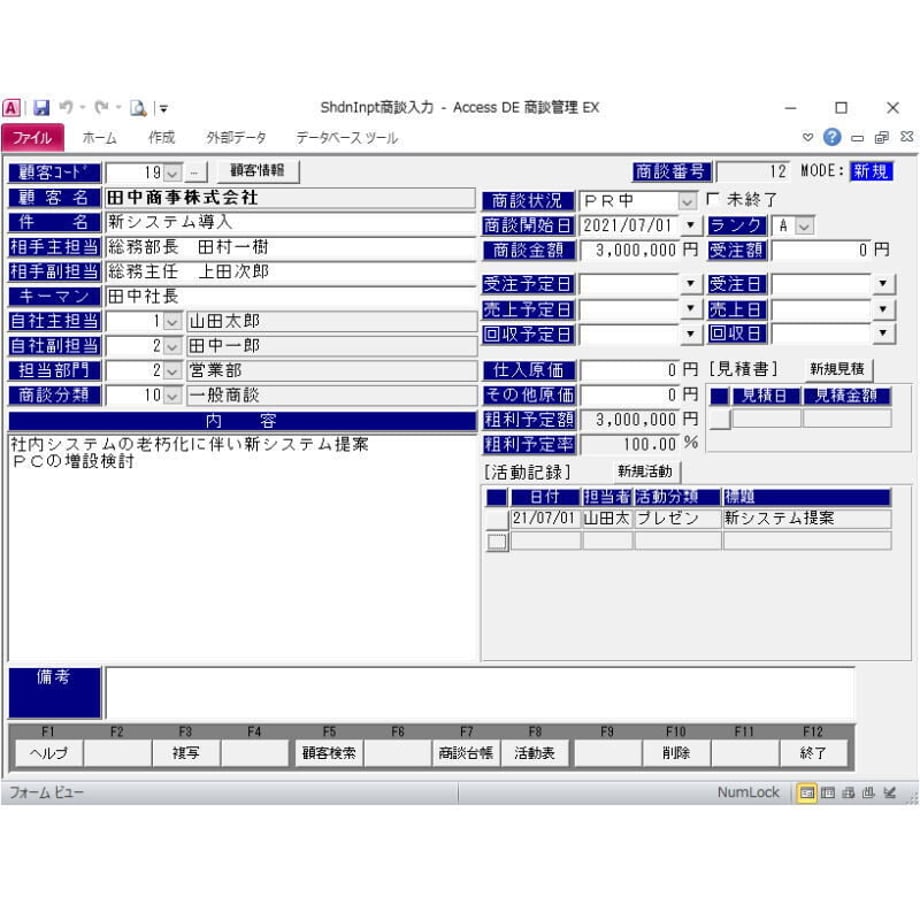
Task: Open the 商談分類 dropdown
Action: (x=172, y=395)
